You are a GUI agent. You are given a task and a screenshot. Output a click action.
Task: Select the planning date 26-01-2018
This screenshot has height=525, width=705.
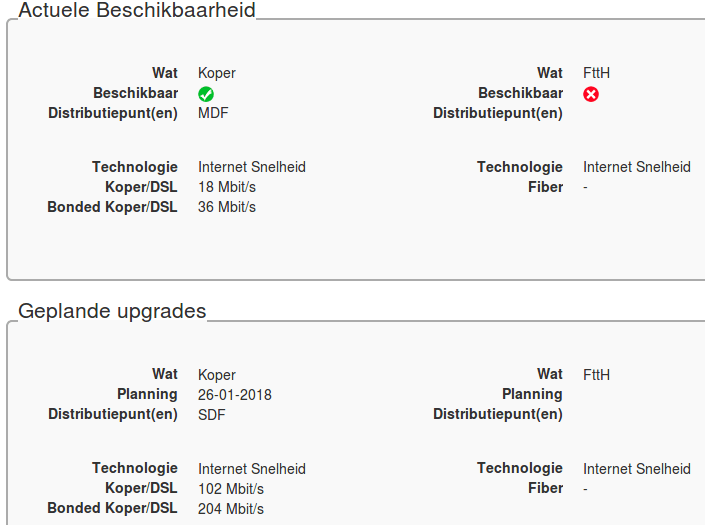235,394
